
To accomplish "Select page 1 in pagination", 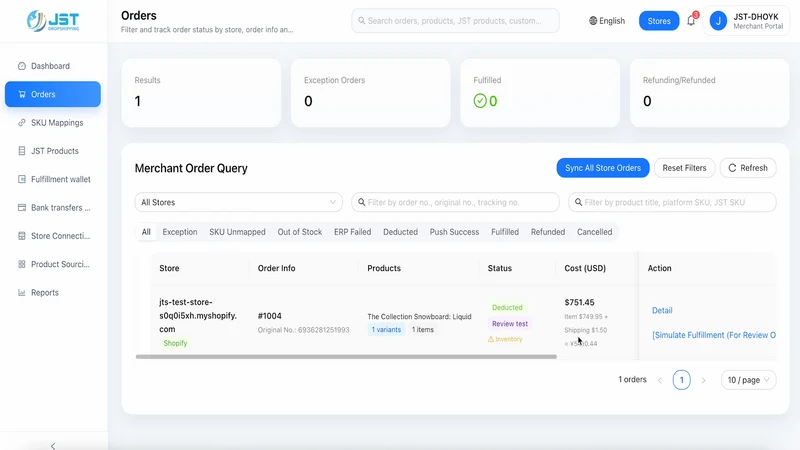I will (x=682, y=380).
